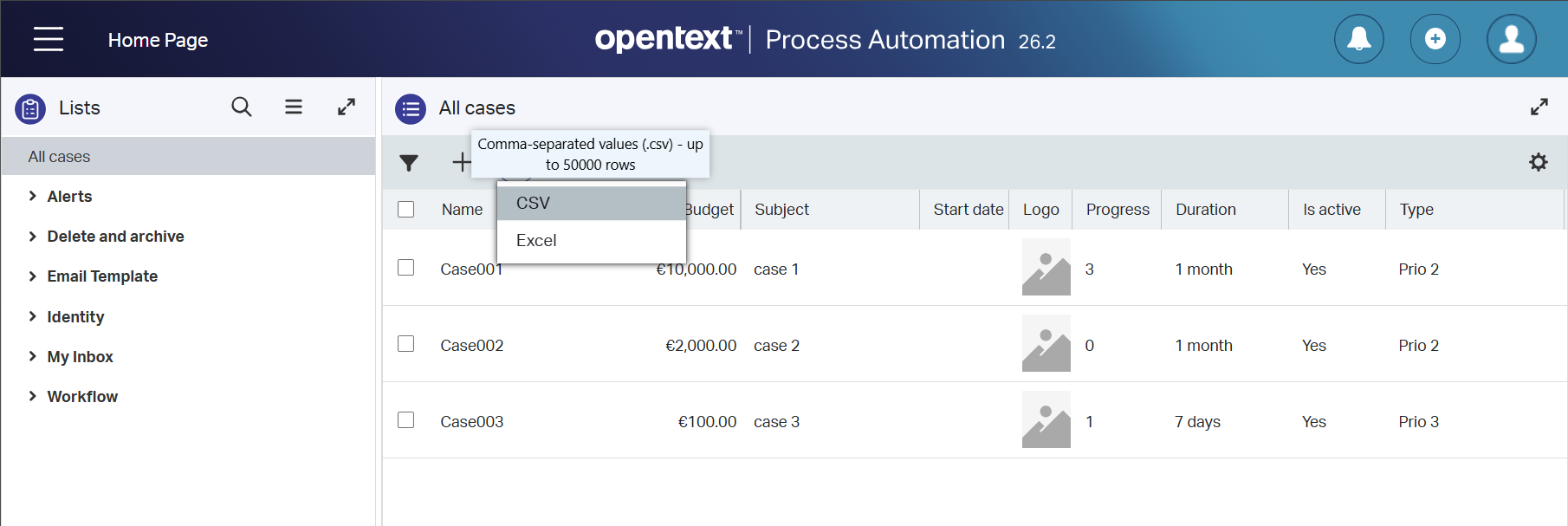Search within the Lists panel
The height and width of the screenshot is (526, 1568).
242,107
